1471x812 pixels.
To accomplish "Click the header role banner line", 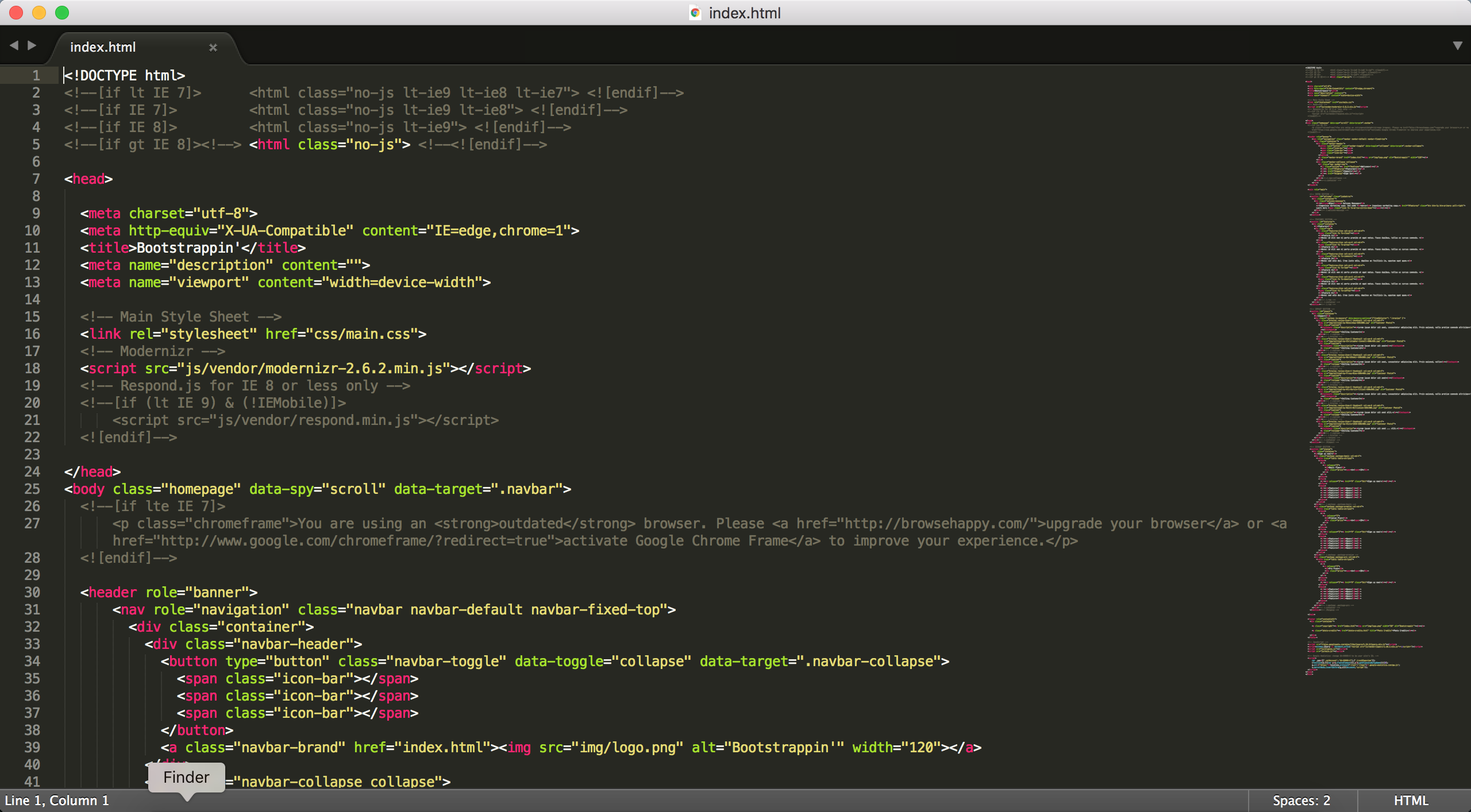I will [x=169, y=592].
